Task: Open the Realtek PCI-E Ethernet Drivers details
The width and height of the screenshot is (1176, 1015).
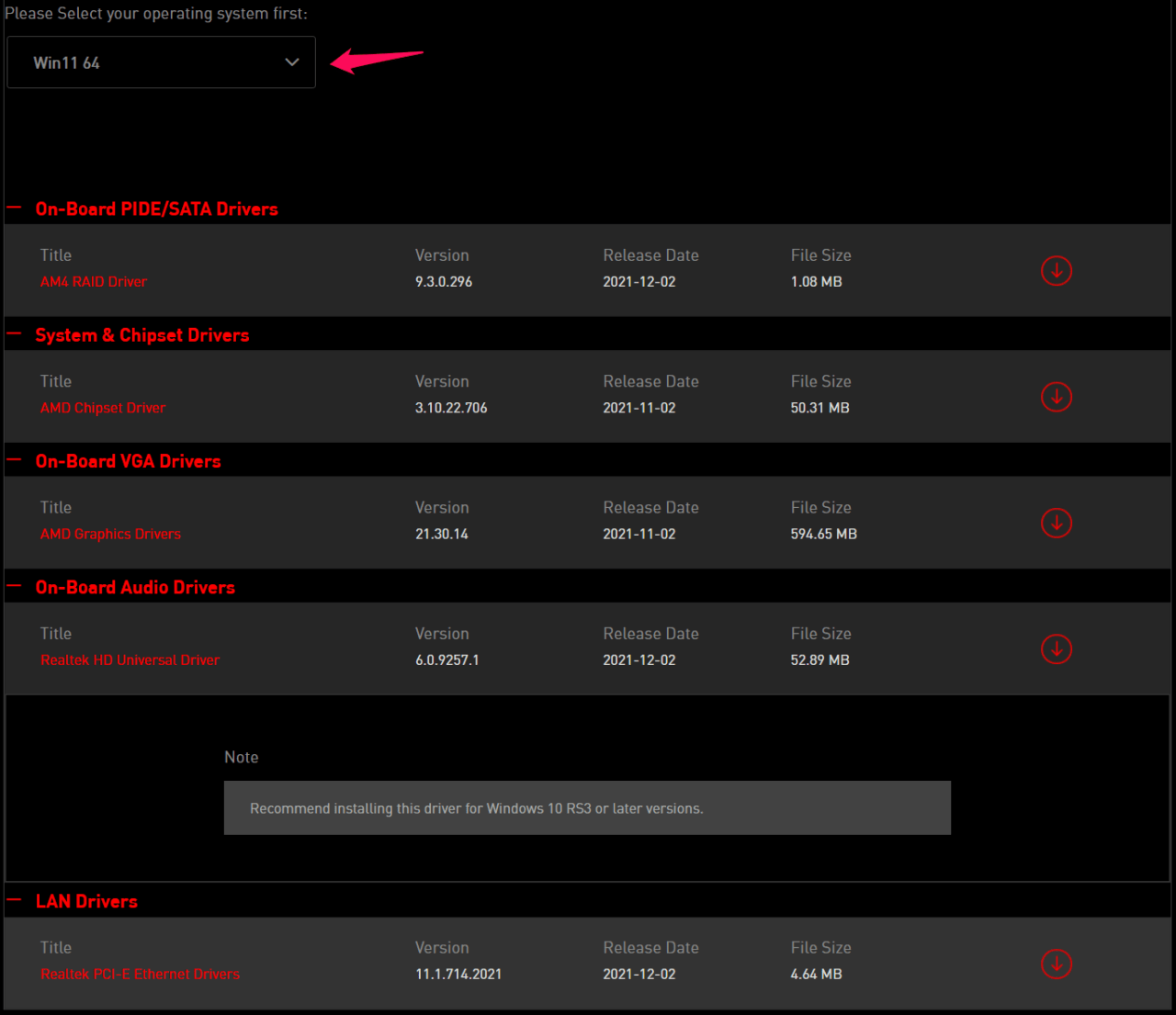Action: pyautogui.click(x=140, y=974)
